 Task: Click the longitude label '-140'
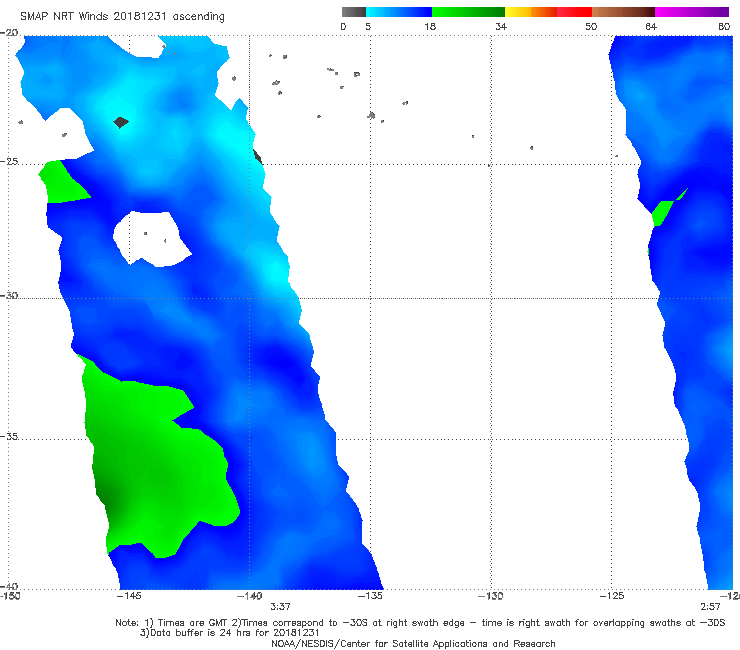pos(249,596)
